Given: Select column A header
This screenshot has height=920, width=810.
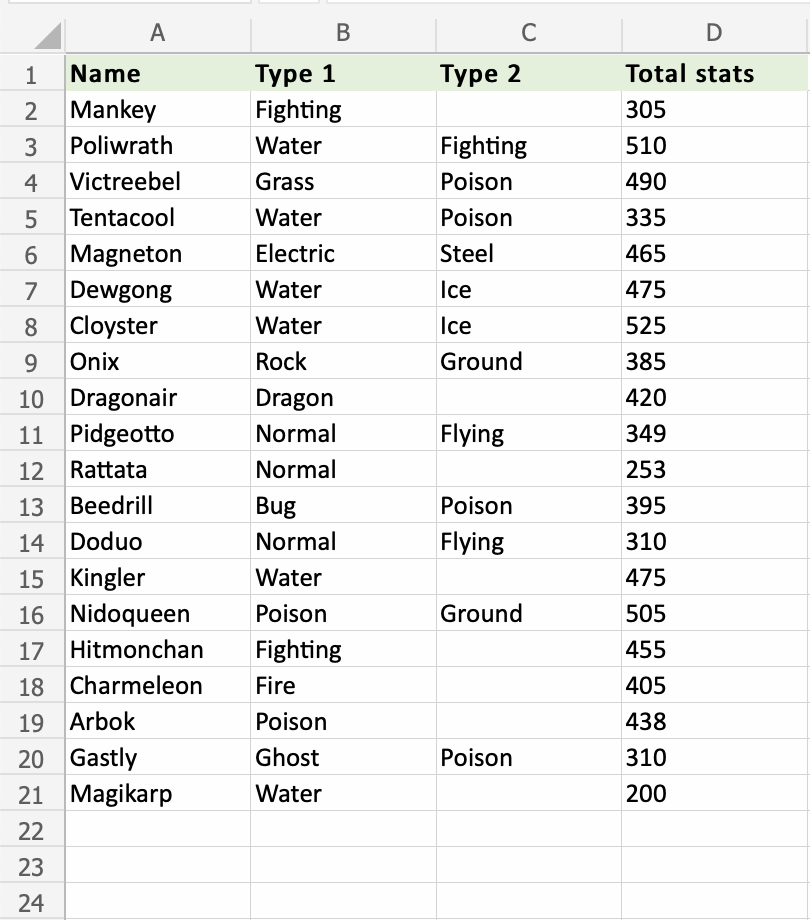Looking at the screenshot, I should (157, 33).
